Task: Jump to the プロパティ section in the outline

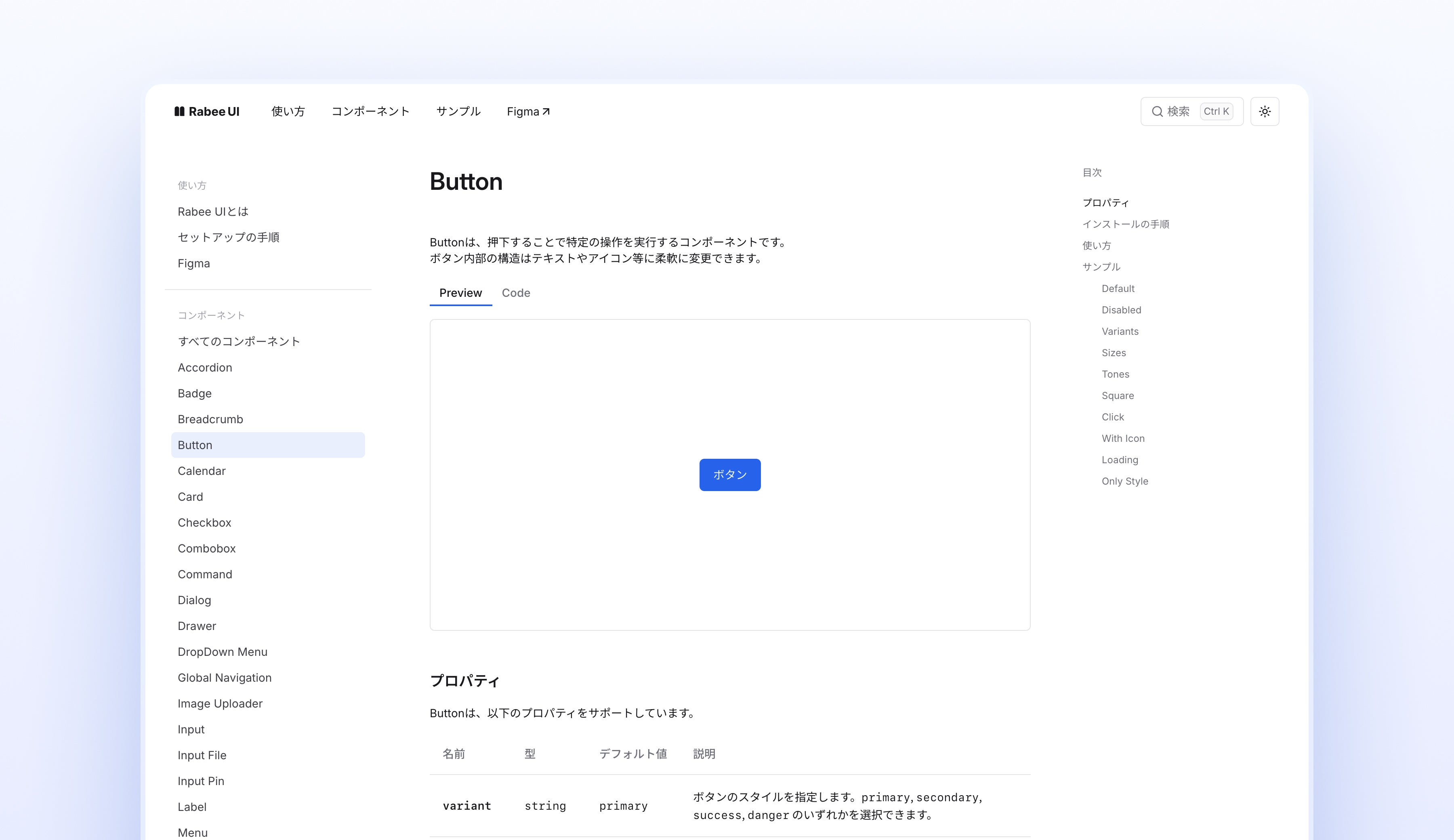Action: (x=1105, y=202)
